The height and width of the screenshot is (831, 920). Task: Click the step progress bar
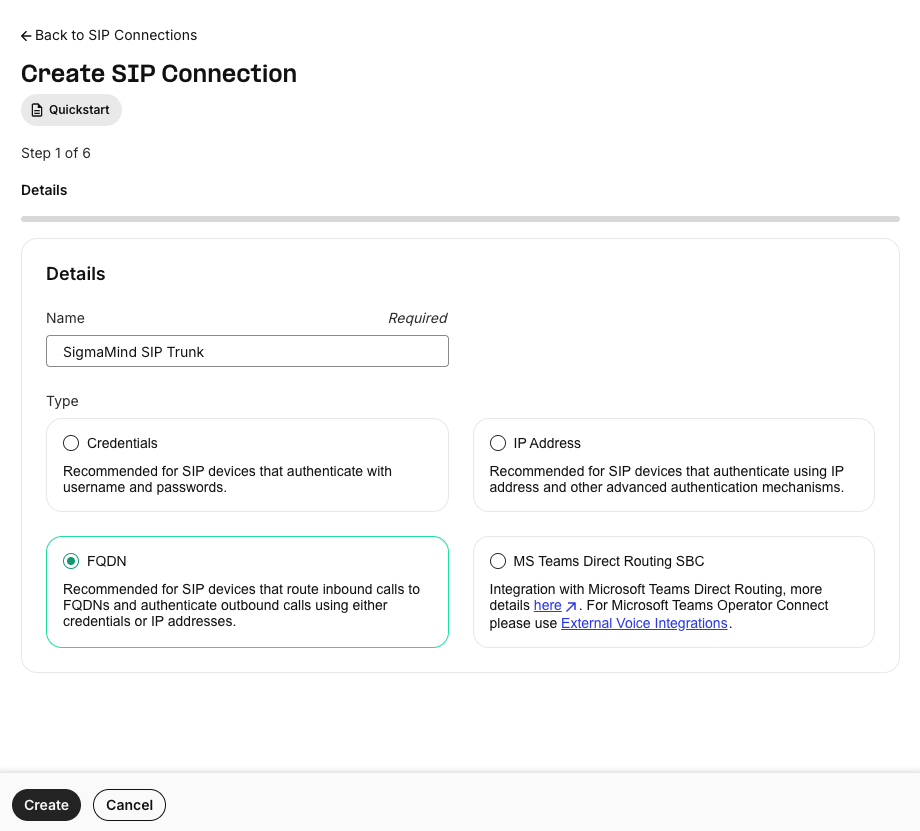460,218
